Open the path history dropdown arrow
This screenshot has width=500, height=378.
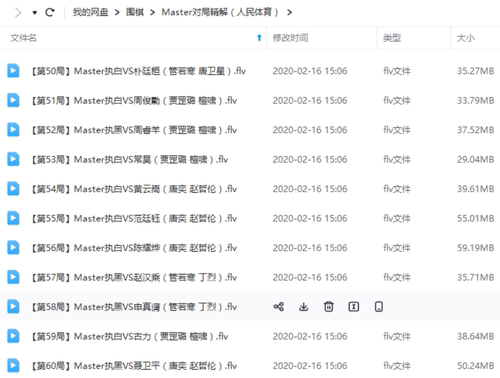[x=35, y=13]
